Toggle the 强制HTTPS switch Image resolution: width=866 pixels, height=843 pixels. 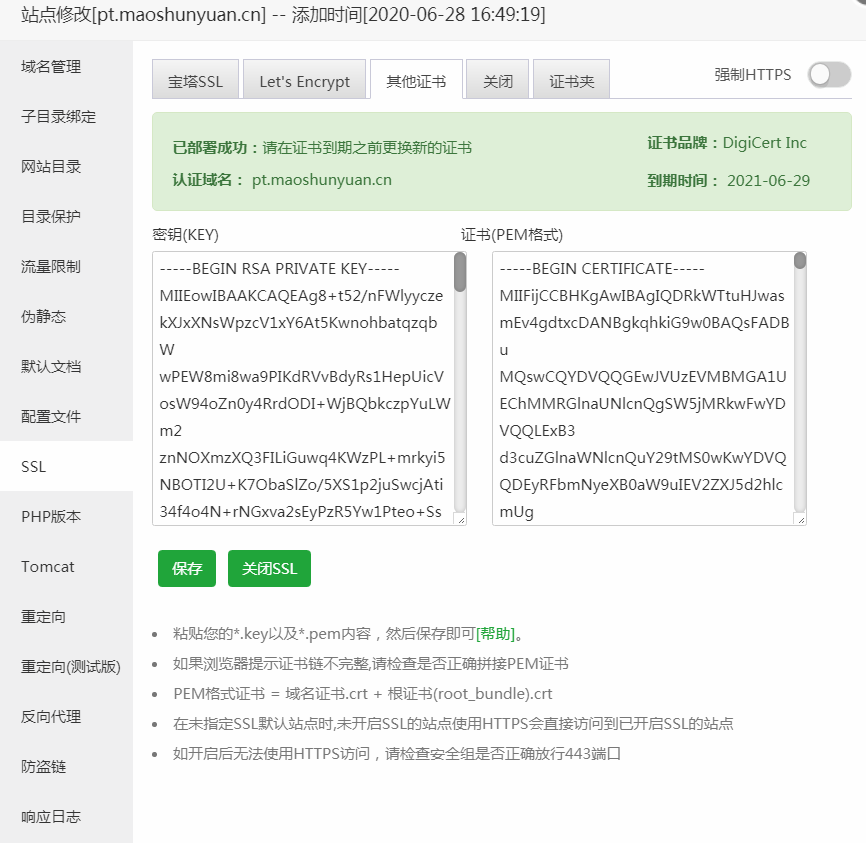click(x=829, y=74)
